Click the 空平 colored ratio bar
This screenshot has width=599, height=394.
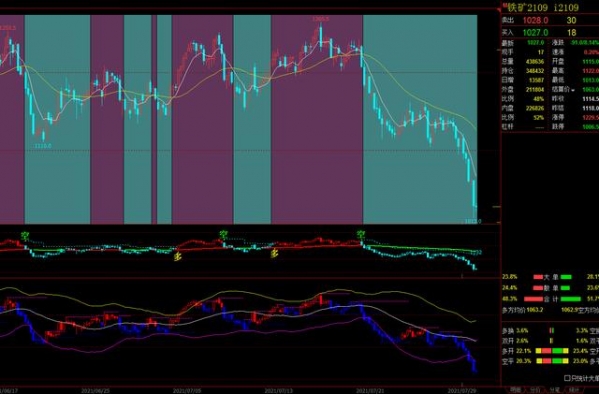point(552,361)
